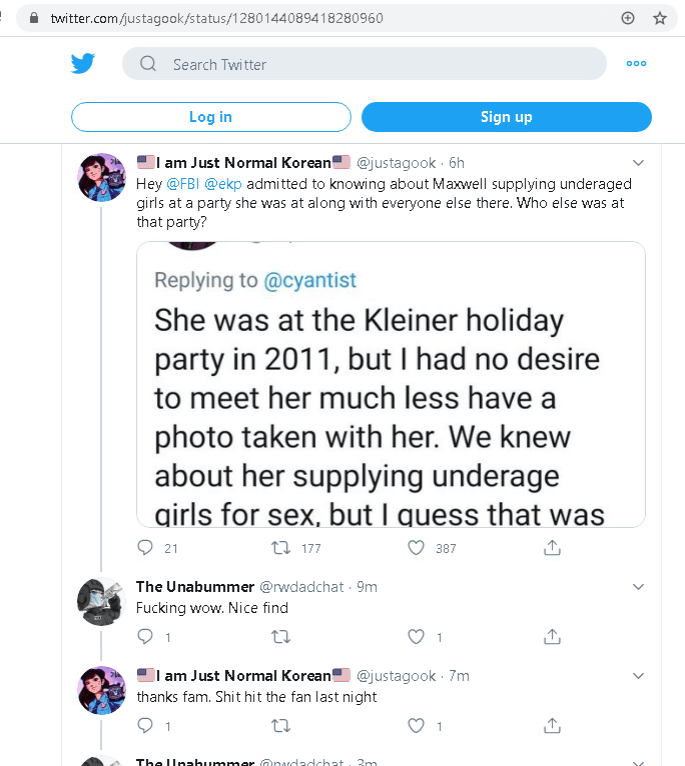Open the chevron menu on the 'thanks fam' tweet

tap(639, 676)
